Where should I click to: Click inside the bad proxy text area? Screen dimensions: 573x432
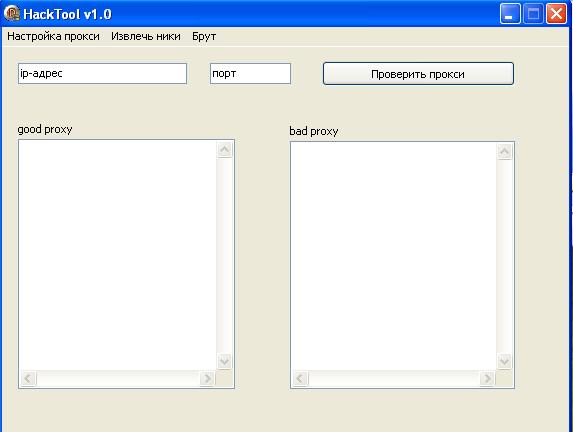(394, 256)
